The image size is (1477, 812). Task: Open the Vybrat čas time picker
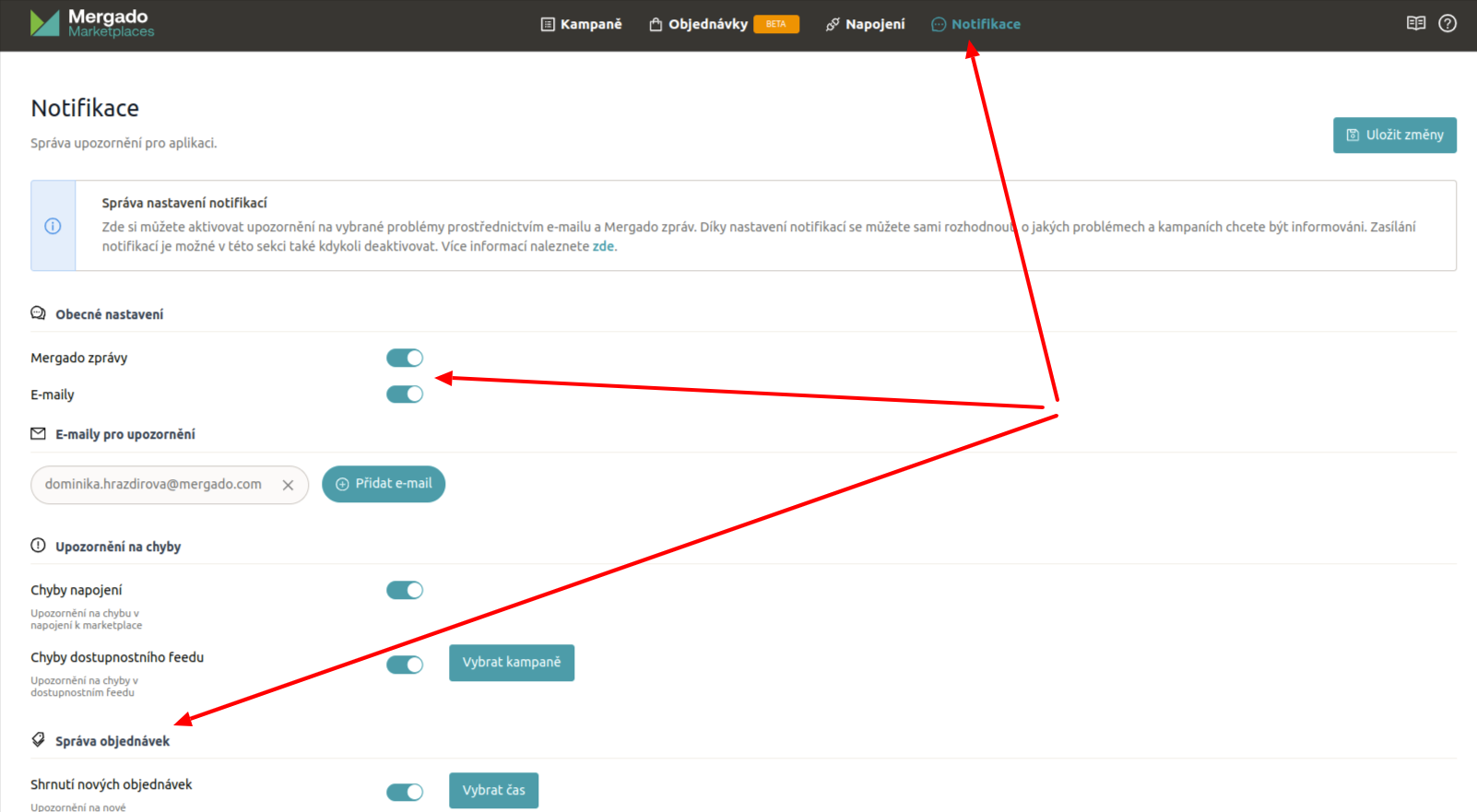click(x=493, y=791)
